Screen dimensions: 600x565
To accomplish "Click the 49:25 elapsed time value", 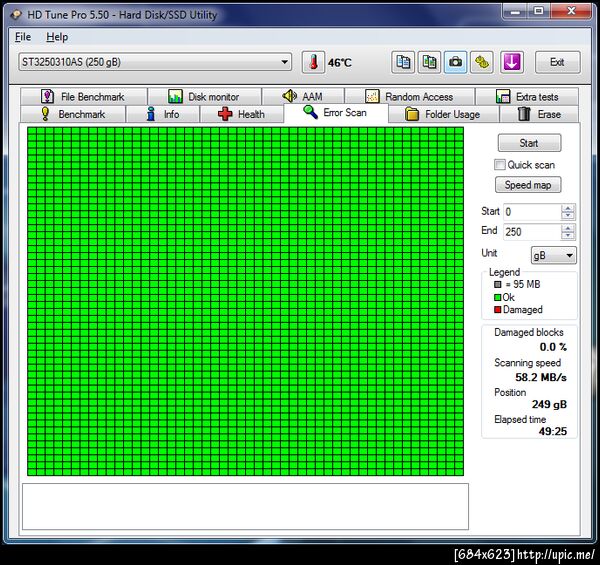I will (x=553, y=431).
